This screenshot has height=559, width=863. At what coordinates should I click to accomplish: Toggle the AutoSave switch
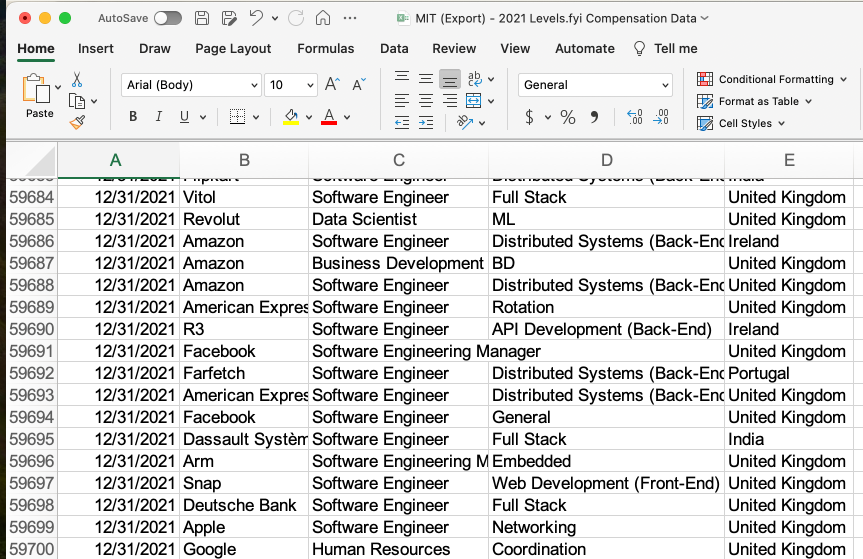(x=168, y=18)
